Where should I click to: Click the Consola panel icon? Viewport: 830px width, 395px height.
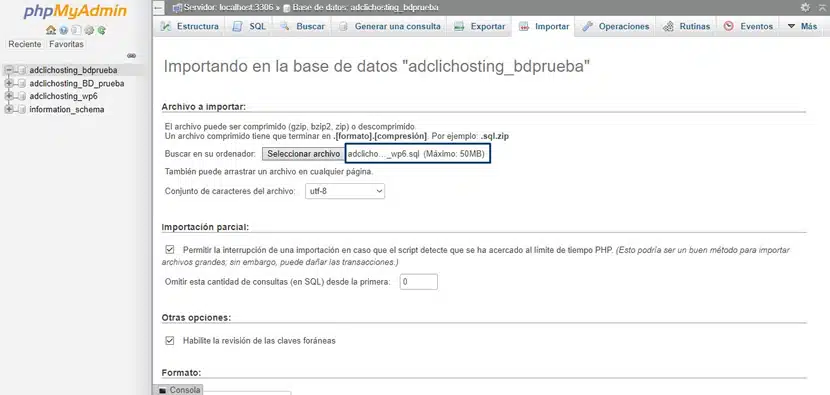click(x=163, y=390)
